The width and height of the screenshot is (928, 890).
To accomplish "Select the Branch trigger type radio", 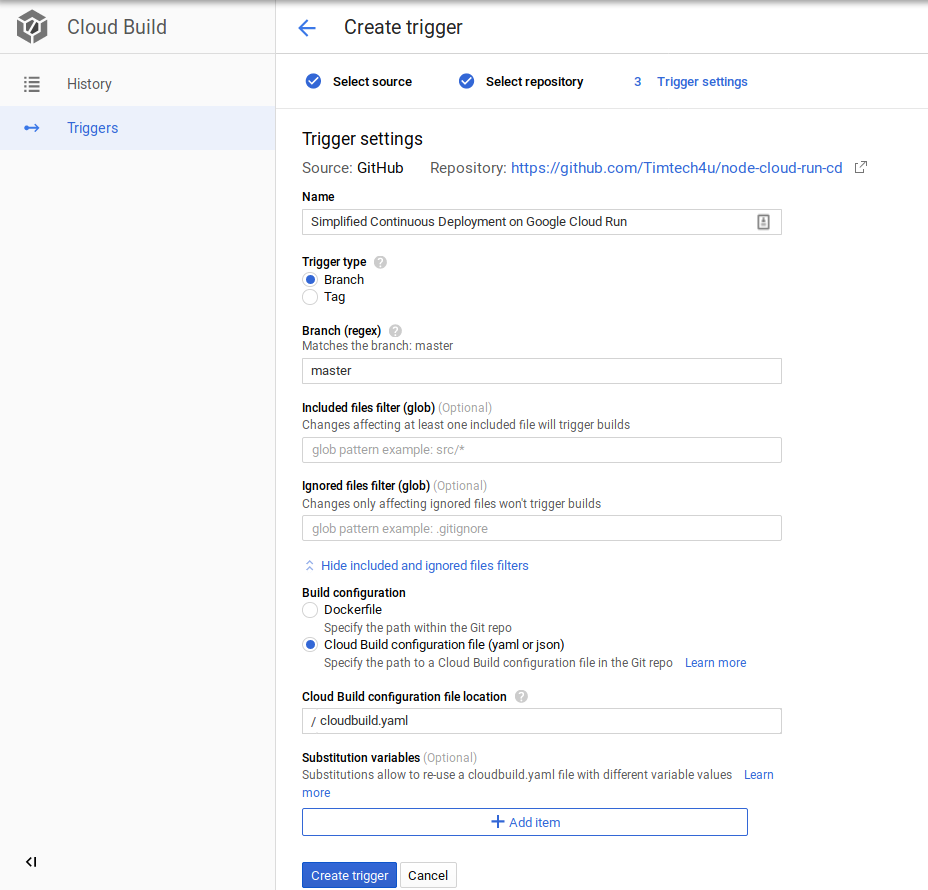I will tap(310, 279).
